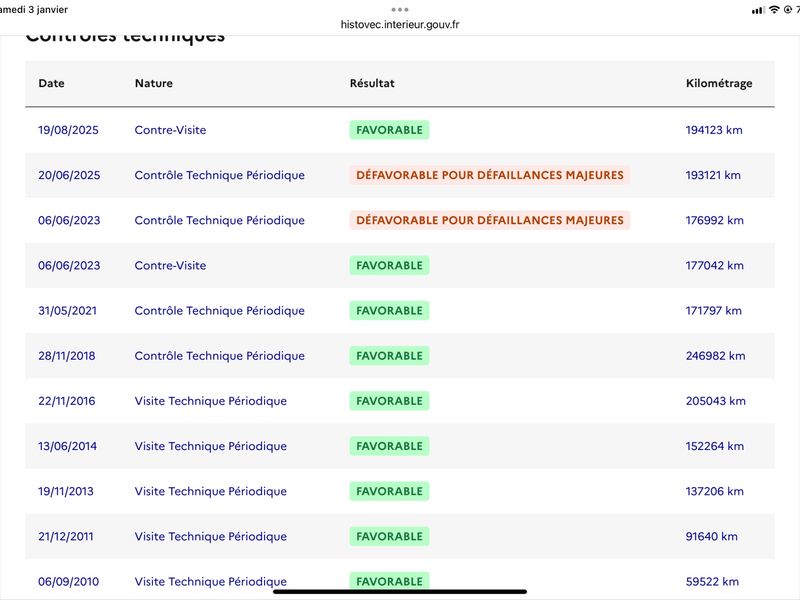The image size is (800, 600).
Task: Tap the three-dot multitasking icon at top
Action: (400, 9)
